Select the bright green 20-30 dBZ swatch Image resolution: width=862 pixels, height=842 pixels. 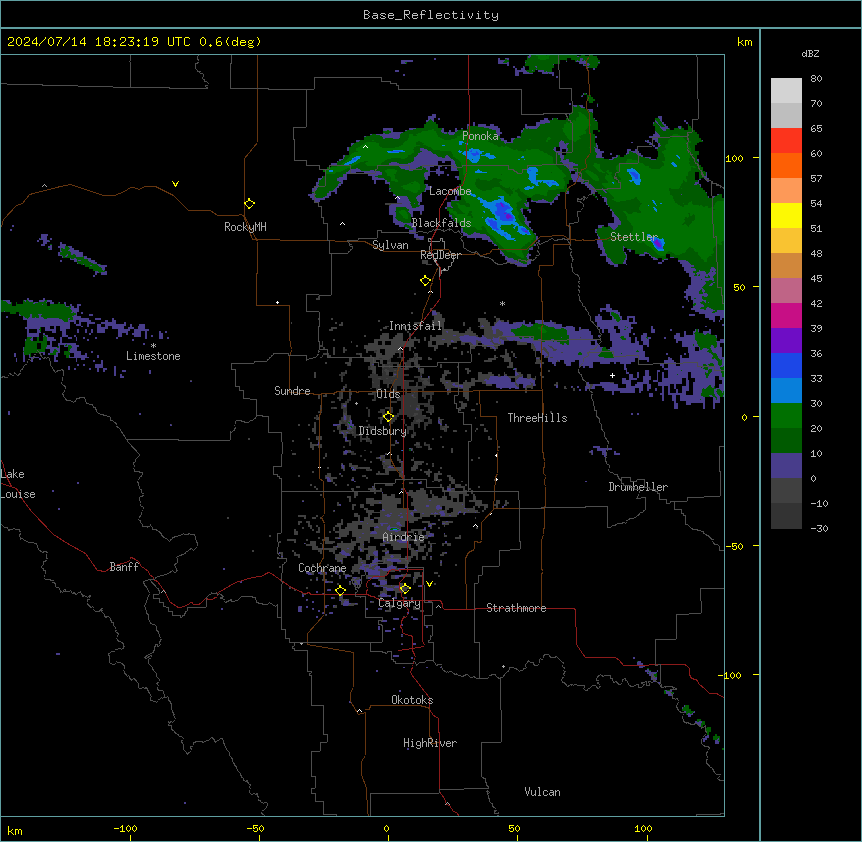(x=786, y=416)
